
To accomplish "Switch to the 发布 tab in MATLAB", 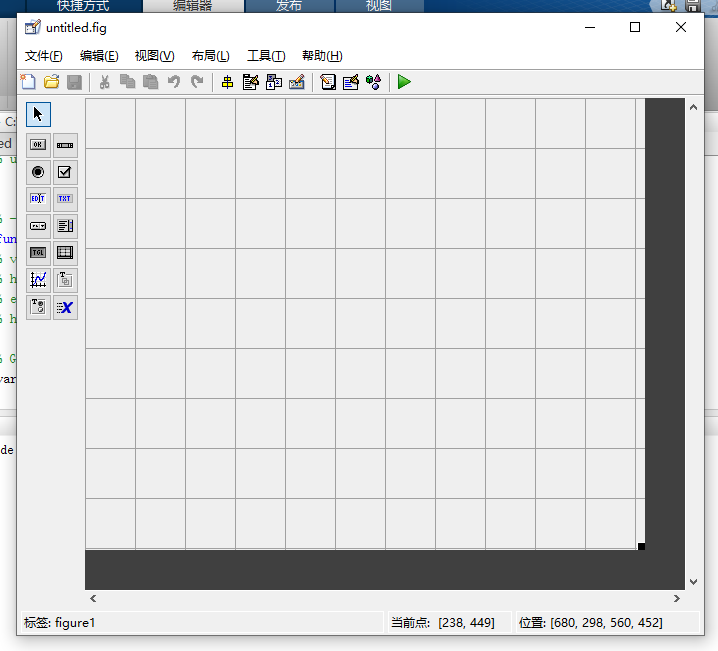I will coord(289,6).
